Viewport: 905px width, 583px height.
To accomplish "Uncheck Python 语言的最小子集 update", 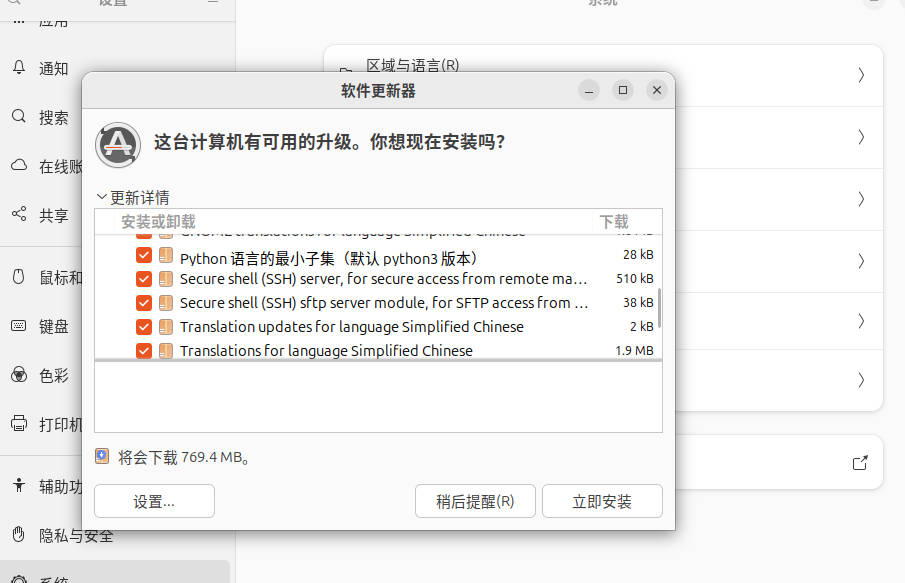I will 144,255.
